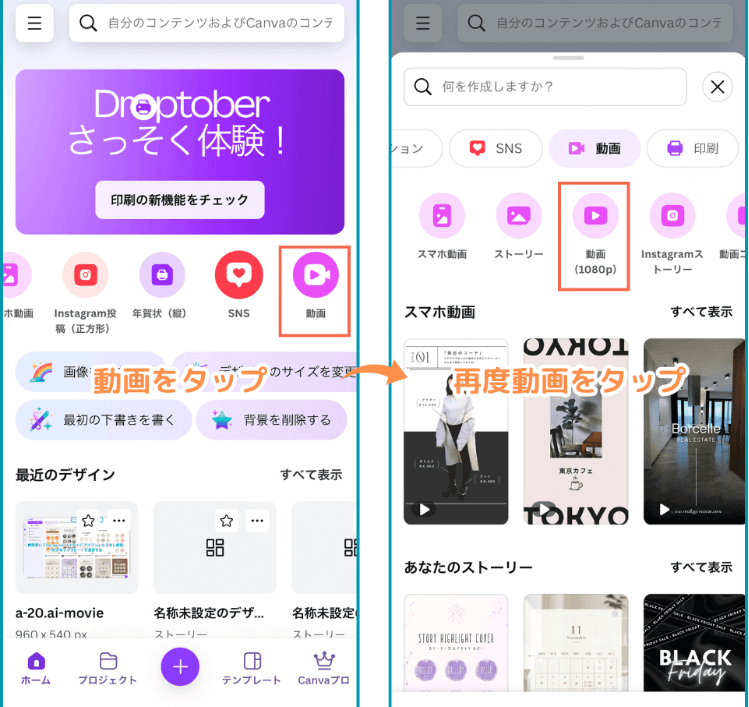Play the Borcelle template video
Screen dimensions: 749x707
(x=664, y=510)
